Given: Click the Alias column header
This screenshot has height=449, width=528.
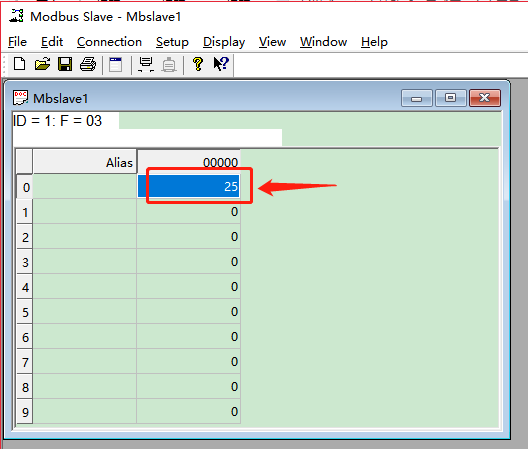Looking at the screenshot, I should pos(85,162).
